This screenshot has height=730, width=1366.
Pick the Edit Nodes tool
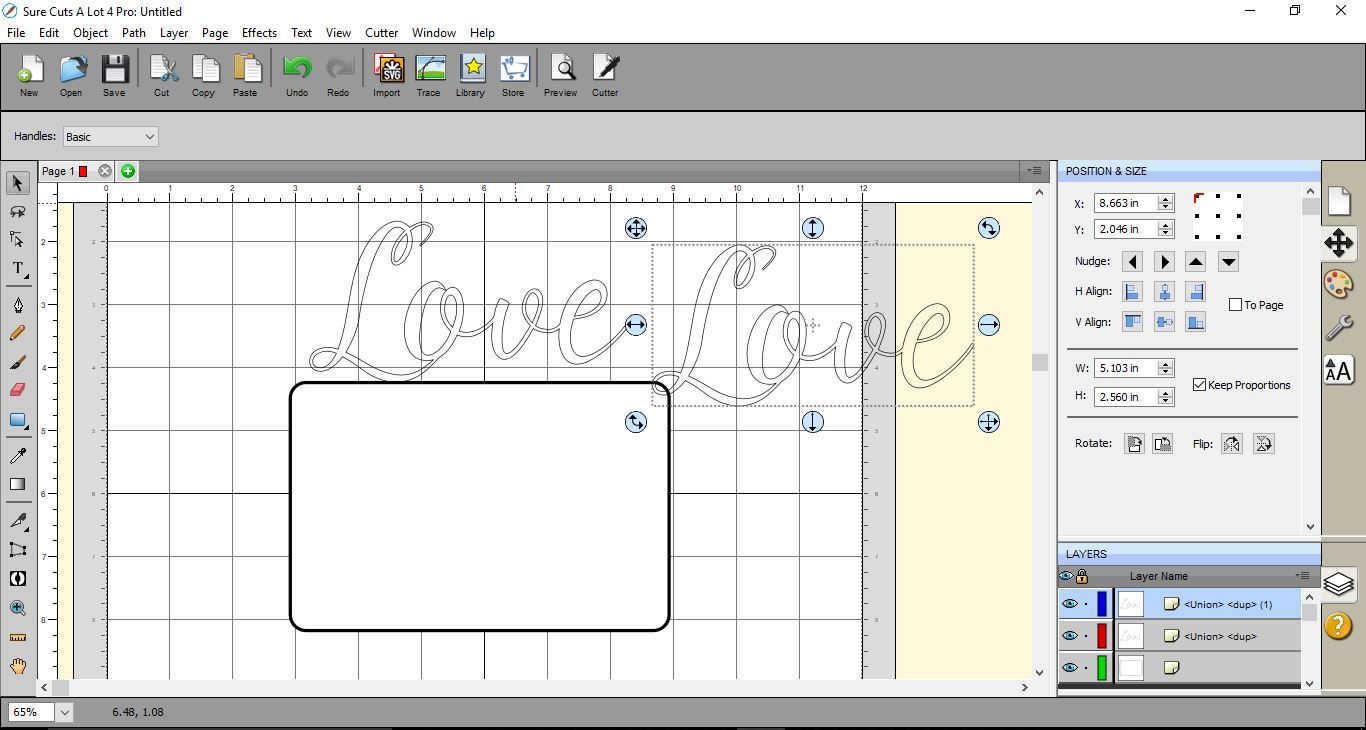click(17, 239)
